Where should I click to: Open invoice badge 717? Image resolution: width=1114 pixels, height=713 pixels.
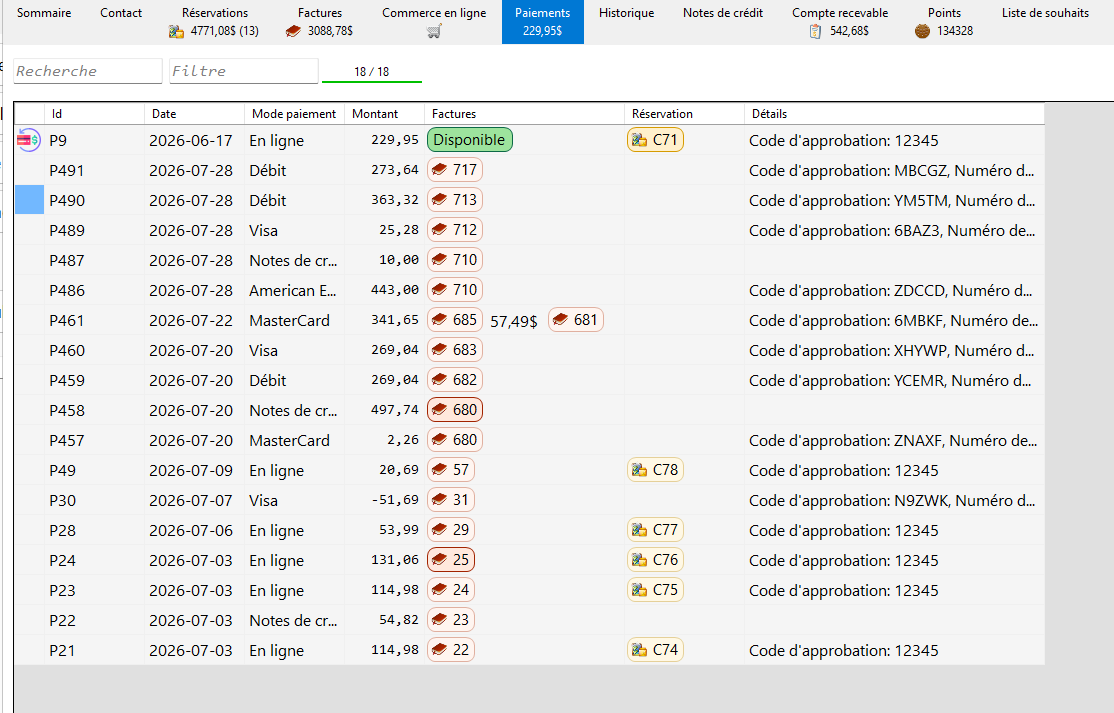(455, 170)
